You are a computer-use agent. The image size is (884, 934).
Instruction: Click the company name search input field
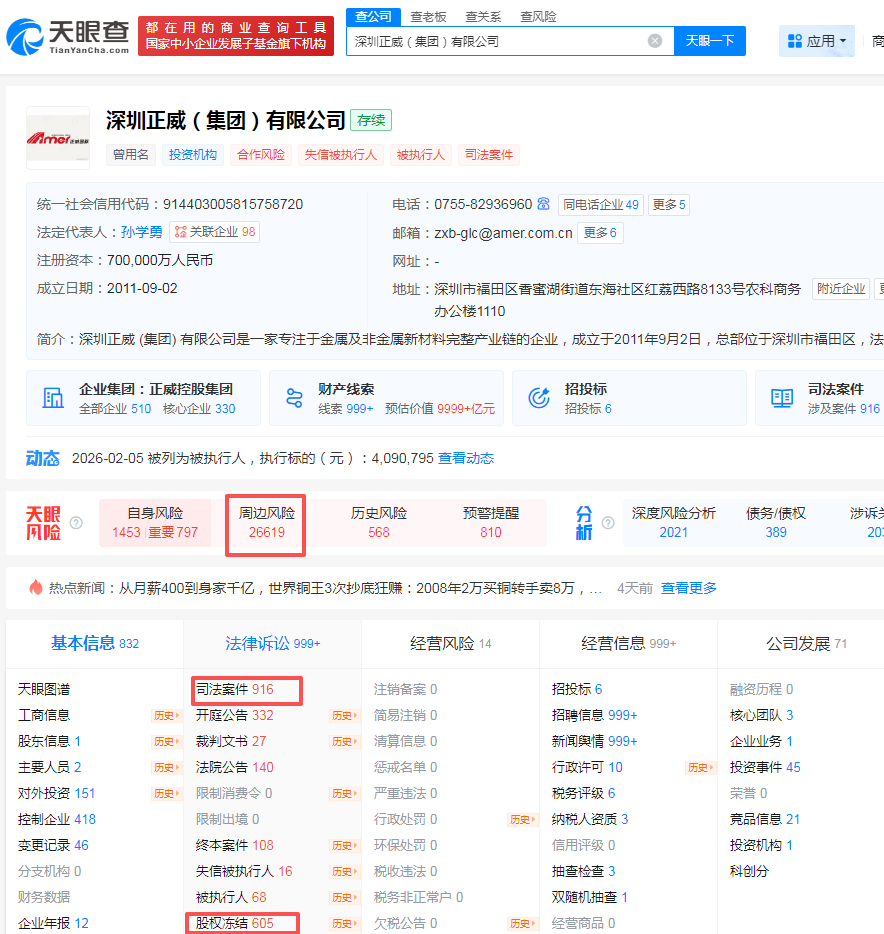click(x=495, y=41)
